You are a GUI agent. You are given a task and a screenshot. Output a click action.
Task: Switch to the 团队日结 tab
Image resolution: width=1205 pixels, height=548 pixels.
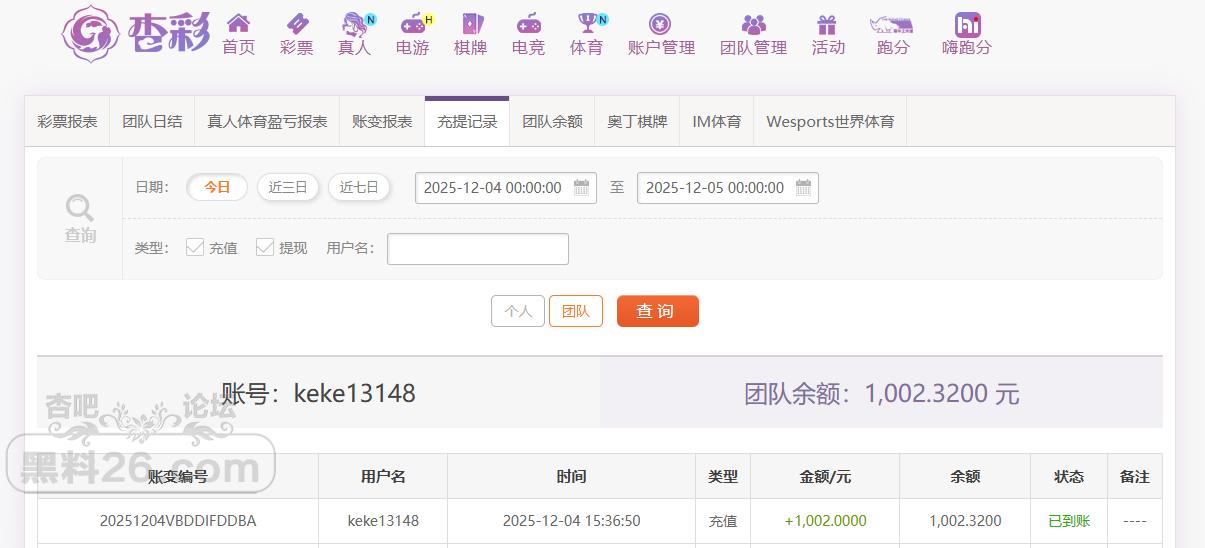[x=152, y=121]
